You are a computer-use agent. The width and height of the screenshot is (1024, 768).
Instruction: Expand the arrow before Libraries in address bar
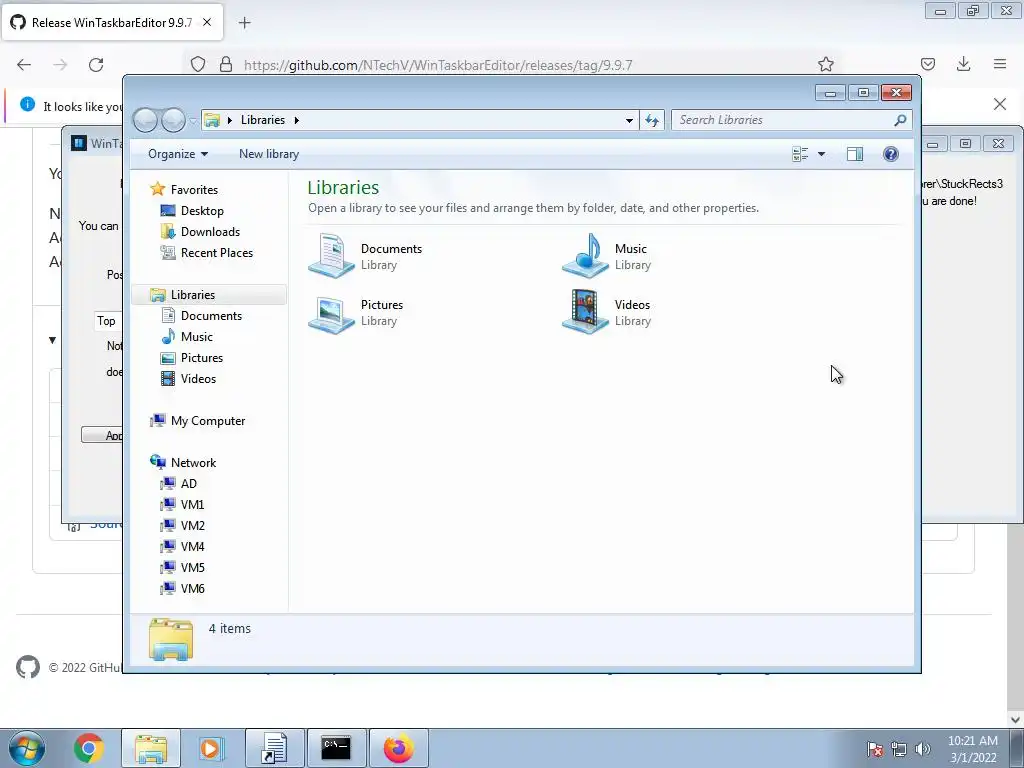click(230, 120)
